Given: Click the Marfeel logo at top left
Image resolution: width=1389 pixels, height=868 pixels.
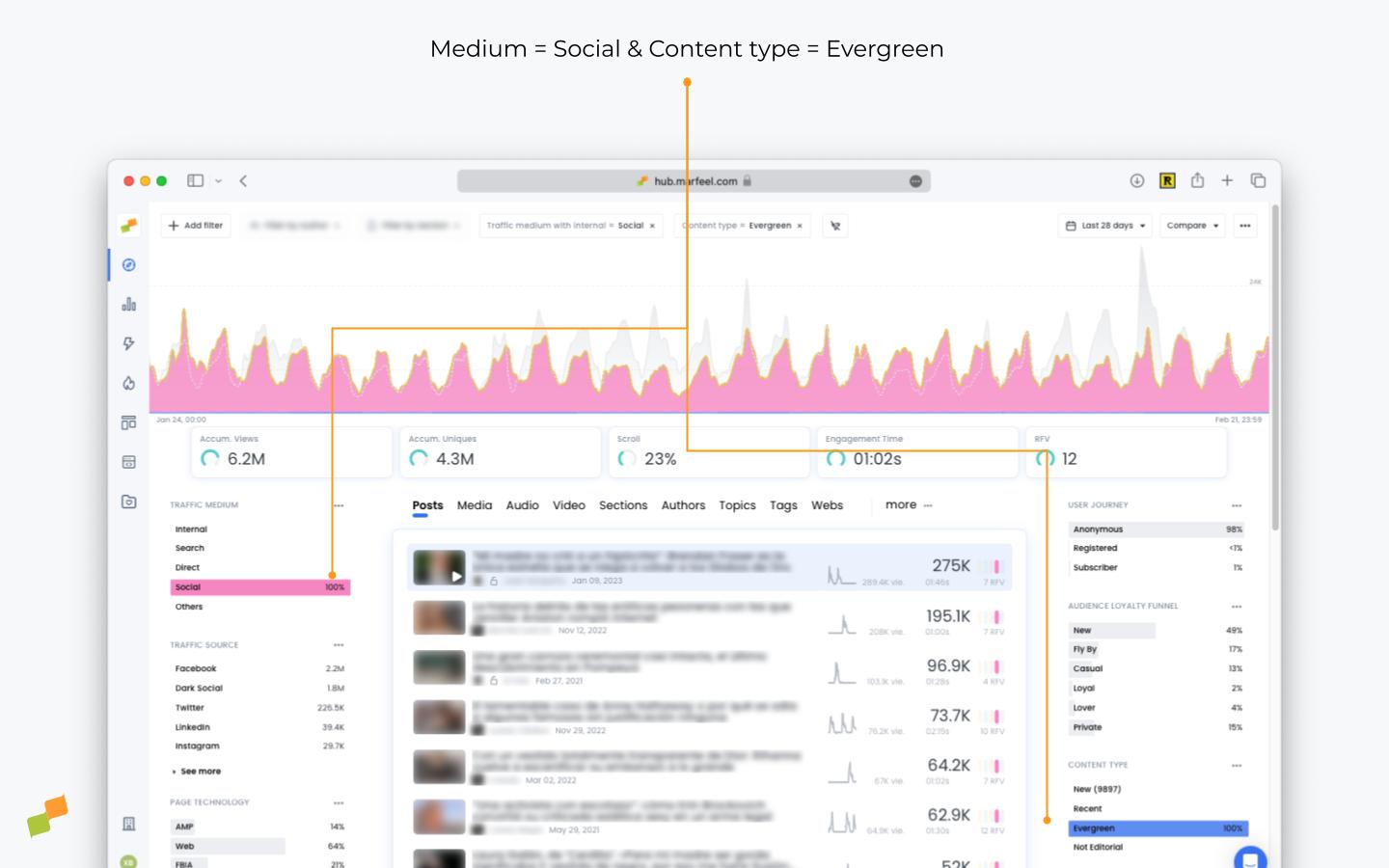Looking at the screenshot, I should pyautogui.click(x=128, y=226).
